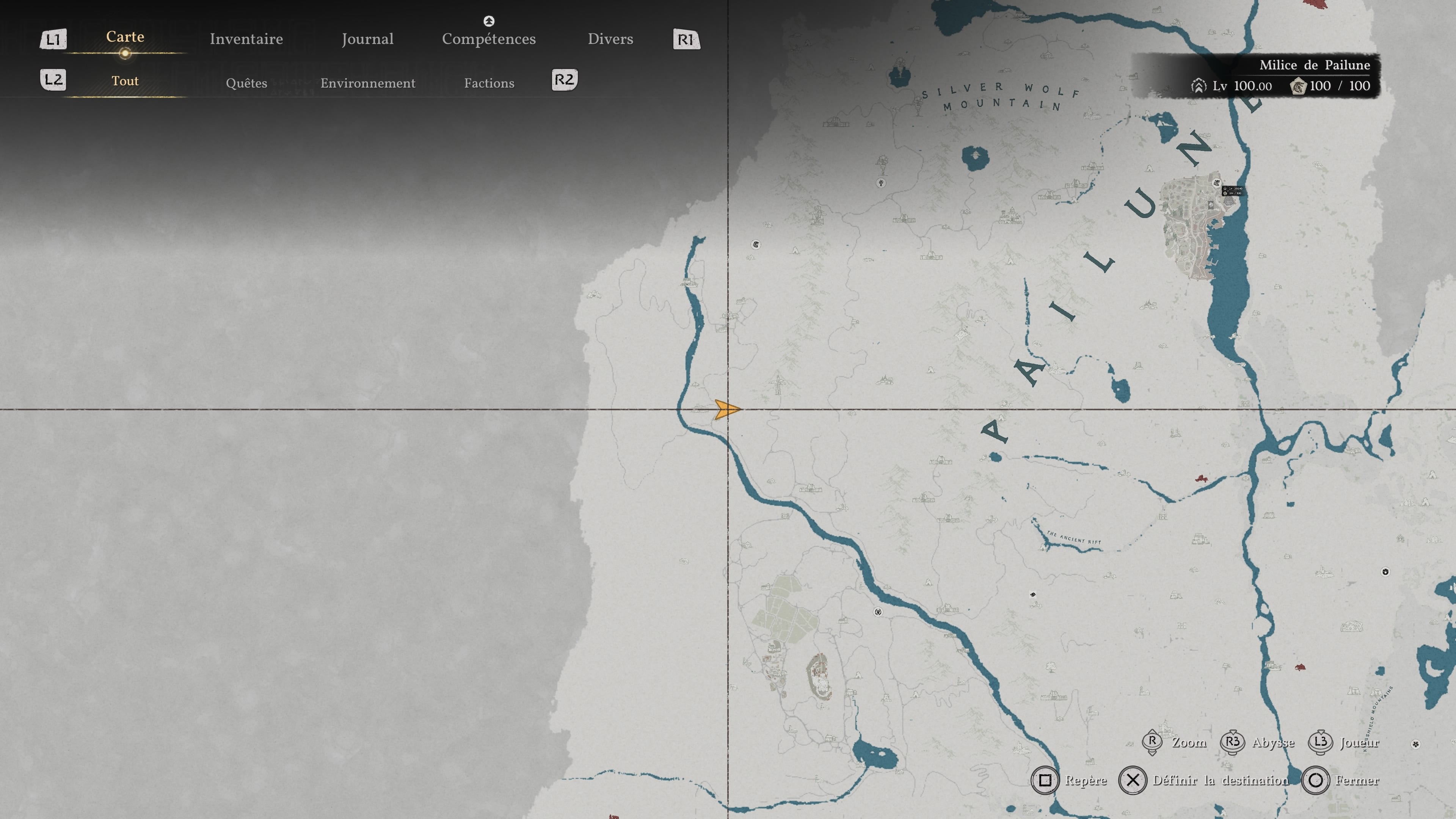Filter the map by Quêtes
The width and height of the screenshot is (1456, 819).
(x=246, y=83)
